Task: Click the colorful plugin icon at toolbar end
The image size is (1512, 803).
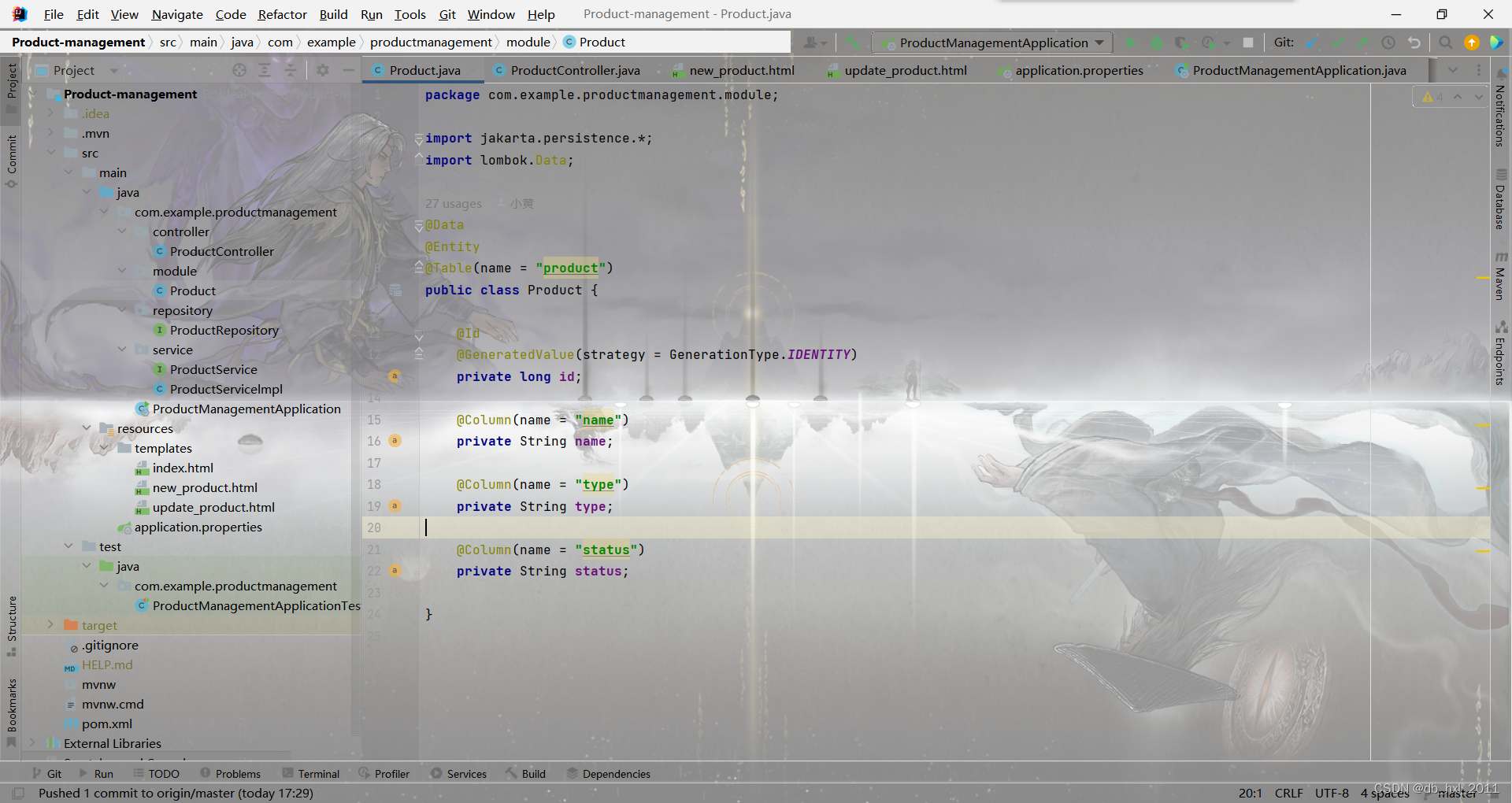Action: click(x=1497, y=43)
